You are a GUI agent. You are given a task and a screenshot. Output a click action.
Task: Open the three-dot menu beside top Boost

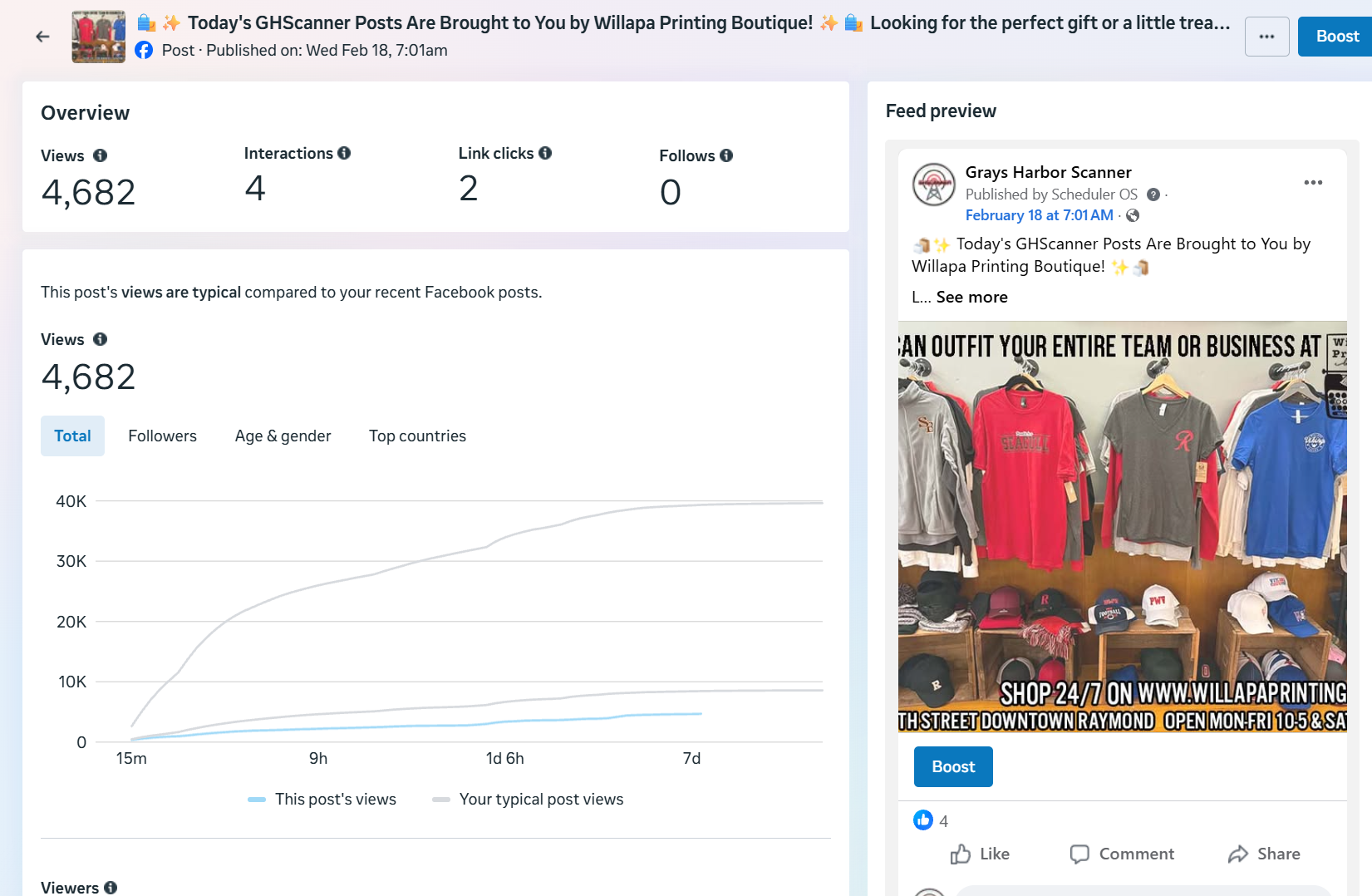pyautogui.click(x=1266, y=37)
